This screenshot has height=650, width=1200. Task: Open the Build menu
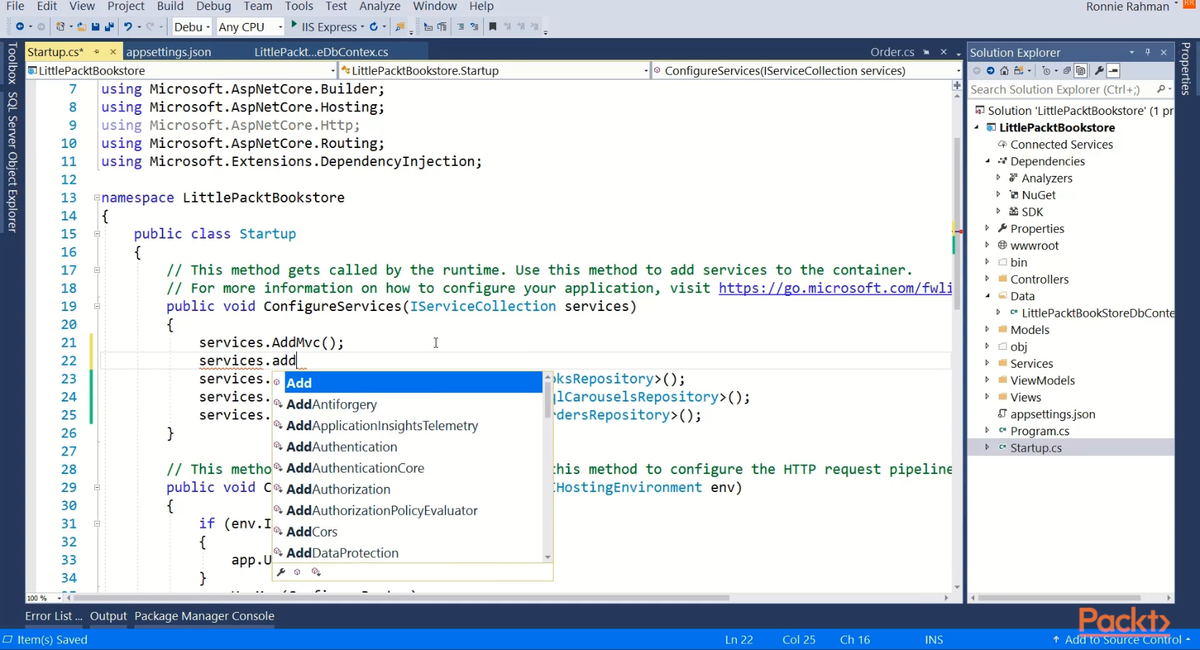(x=170, y=6)
